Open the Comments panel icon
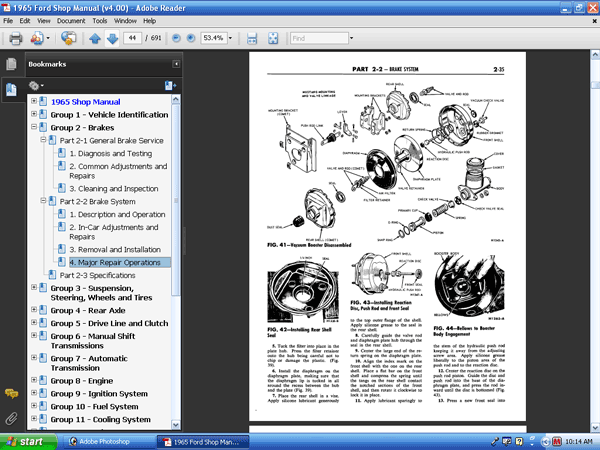Screen dimensions: 600x450 point(11,393)
